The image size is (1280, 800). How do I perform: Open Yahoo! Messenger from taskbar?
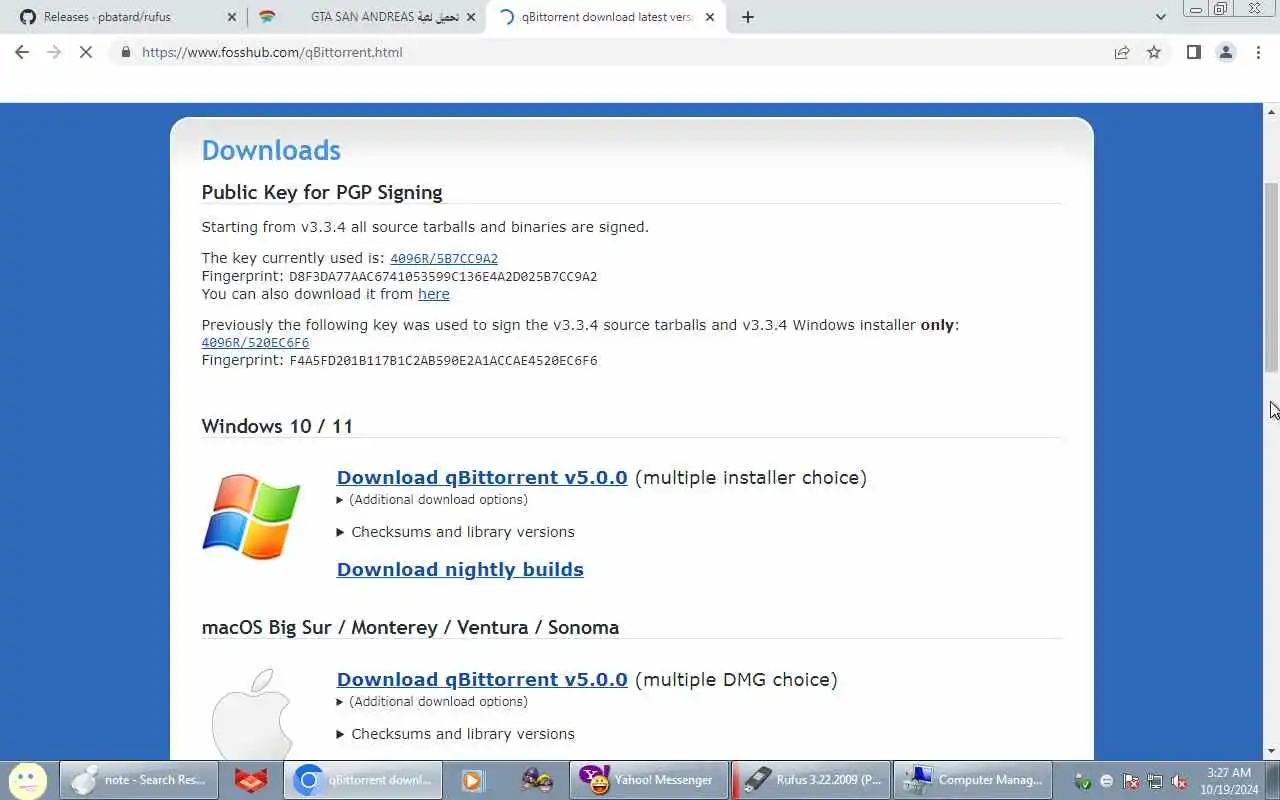648,780
